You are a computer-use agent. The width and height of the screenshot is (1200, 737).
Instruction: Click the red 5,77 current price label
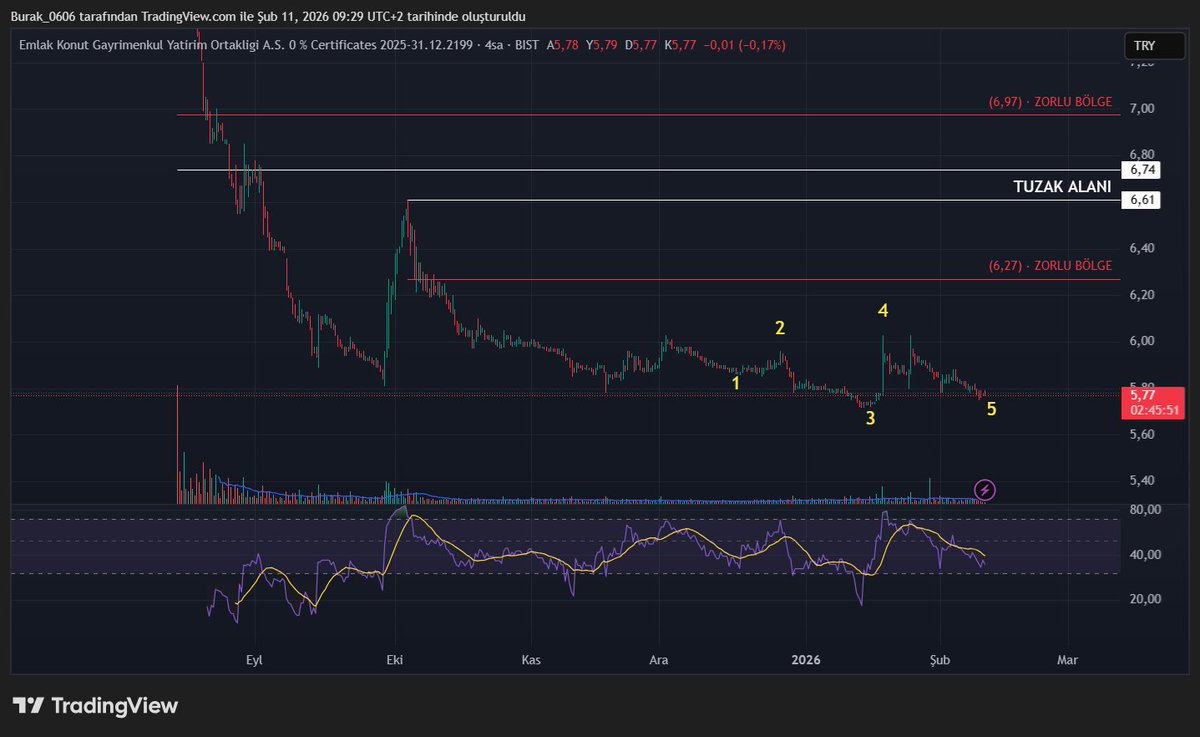point(1155,395)
